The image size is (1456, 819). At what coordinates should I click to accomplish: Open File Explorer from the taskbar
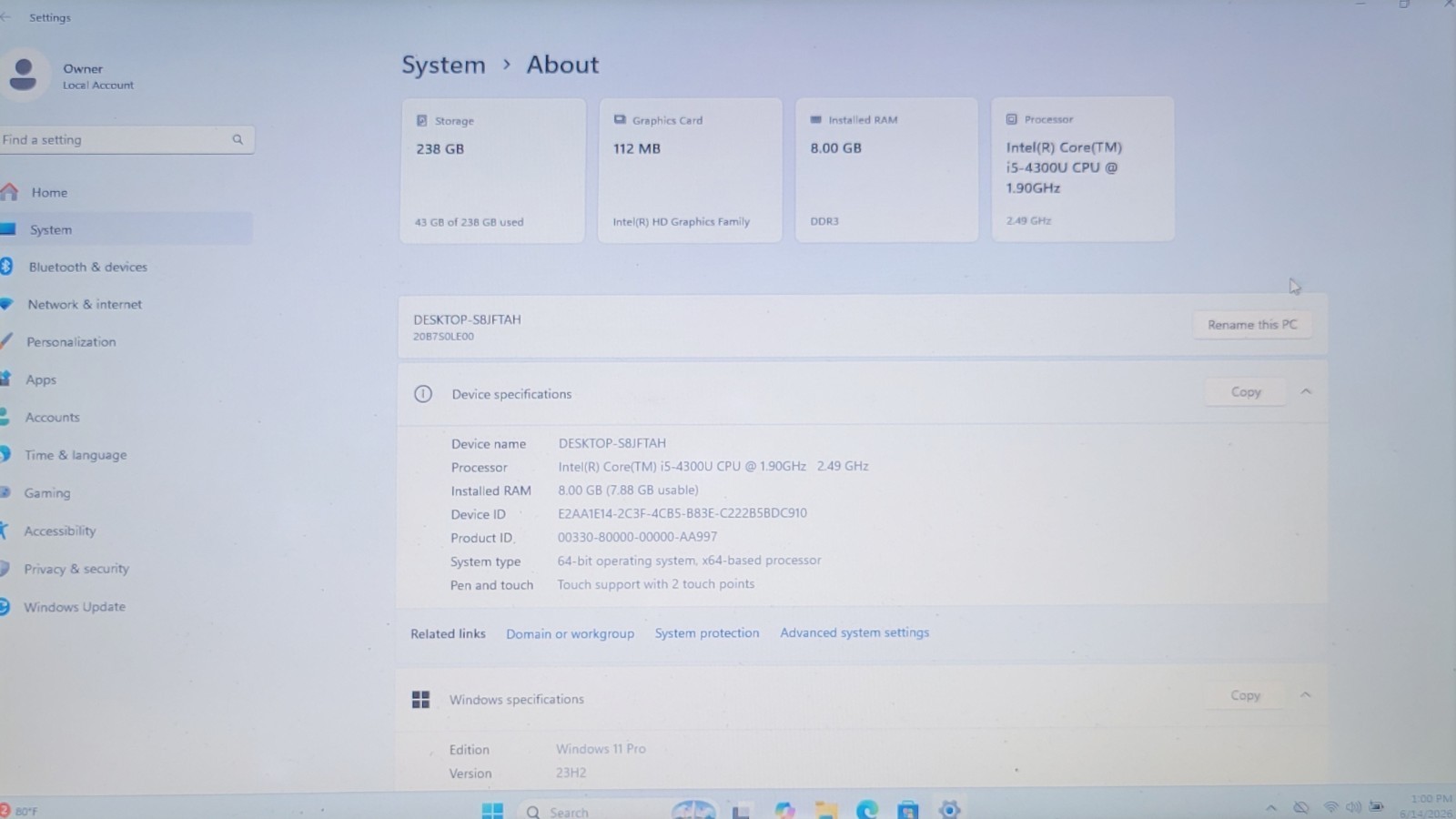pos(826,810)
